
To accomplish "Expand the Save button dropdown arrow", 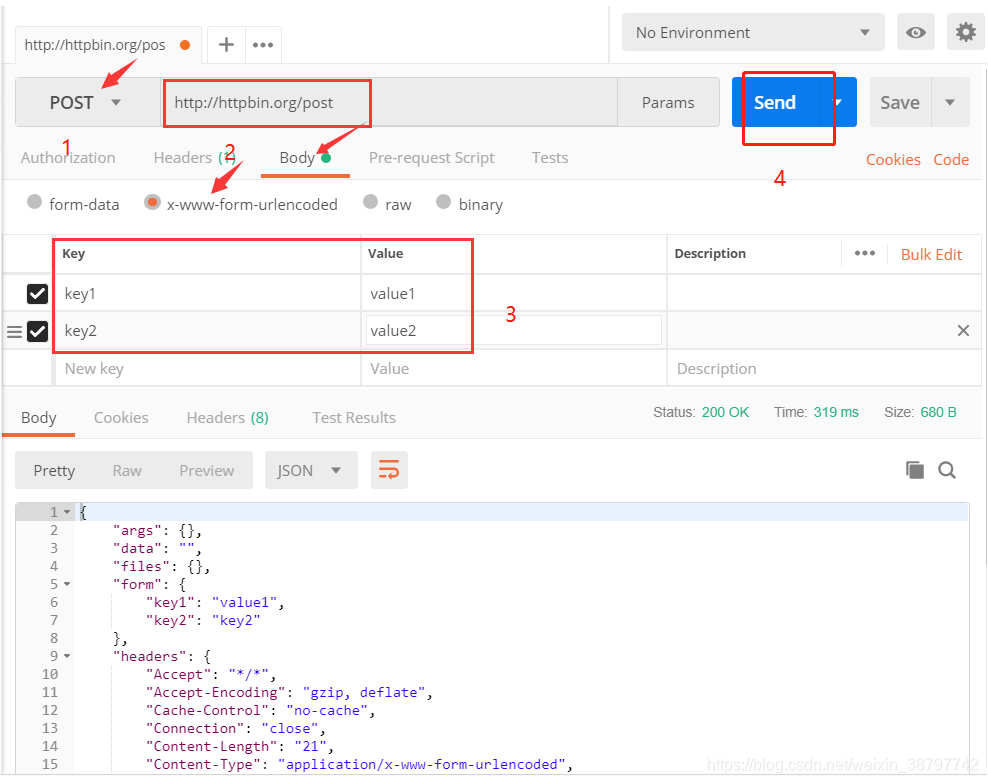I will tap(950, 102).
